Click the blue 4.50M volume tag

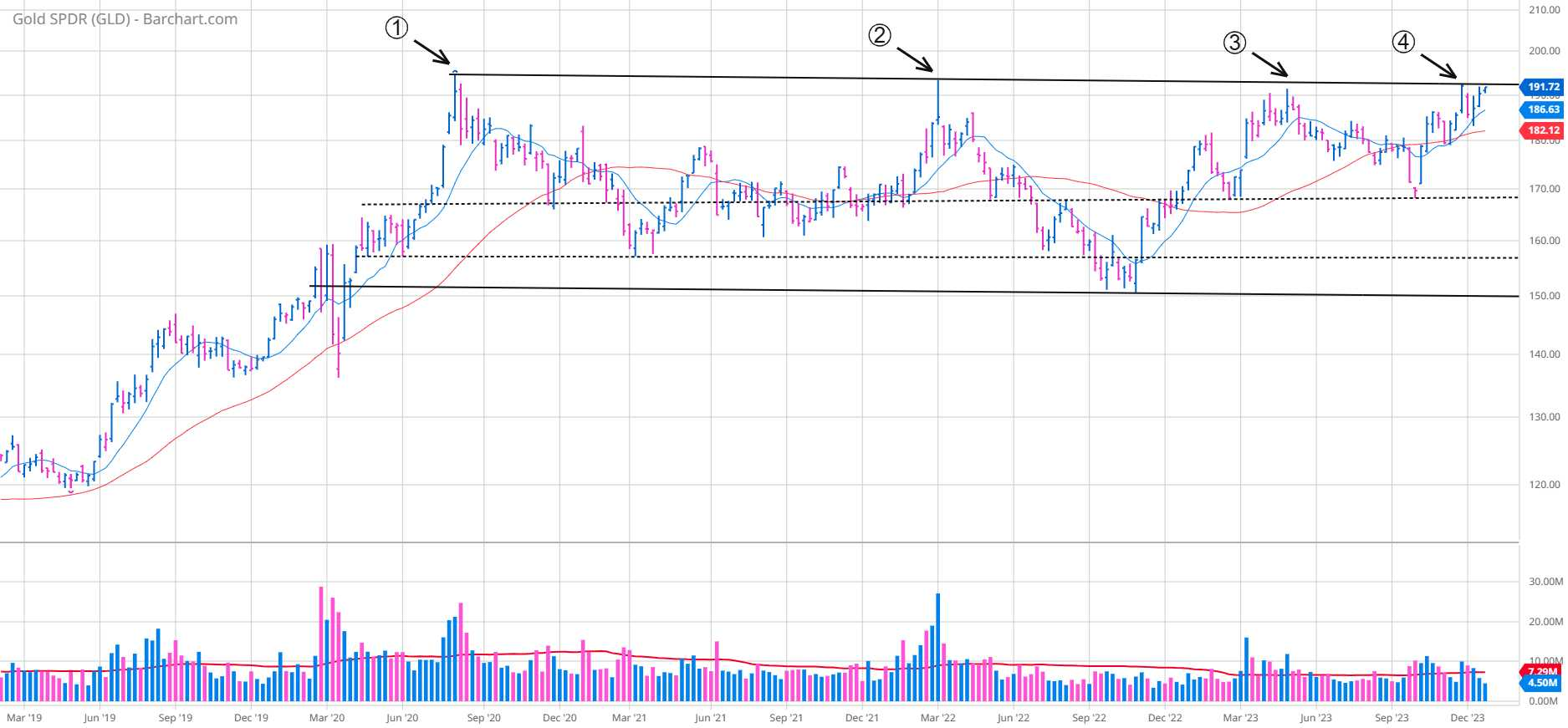point(1543,683)
